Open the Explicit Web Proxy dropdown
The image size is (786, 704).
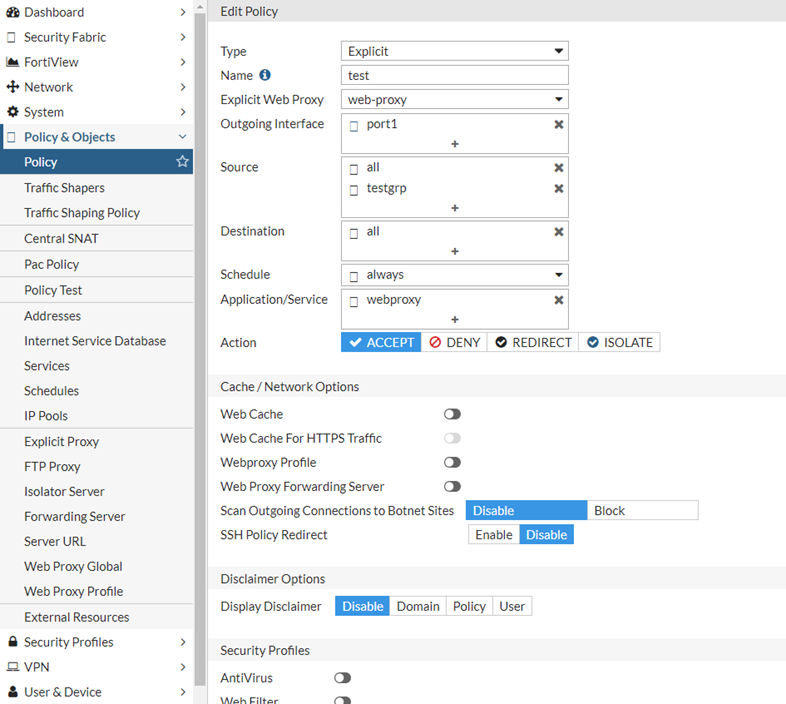tap(454, 99)
